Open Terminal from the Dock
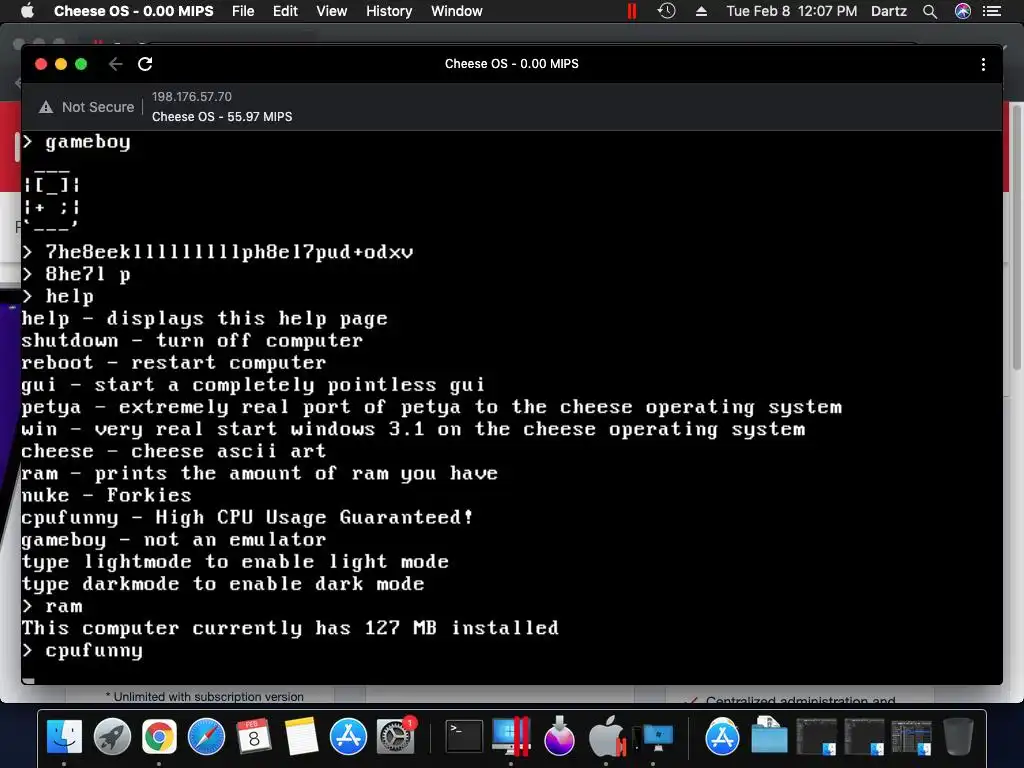The image size is (1024, 768). pos(464,737)
